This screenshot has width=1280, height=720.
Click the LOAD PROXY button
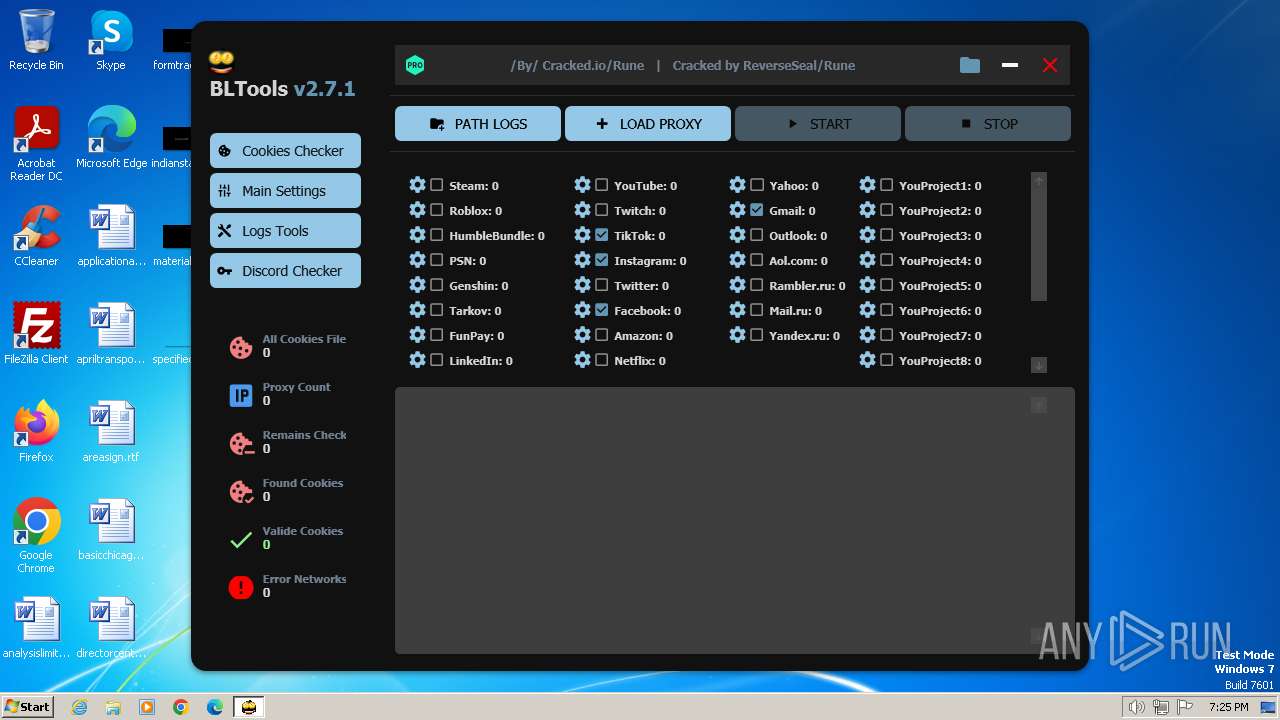point(648,124)
